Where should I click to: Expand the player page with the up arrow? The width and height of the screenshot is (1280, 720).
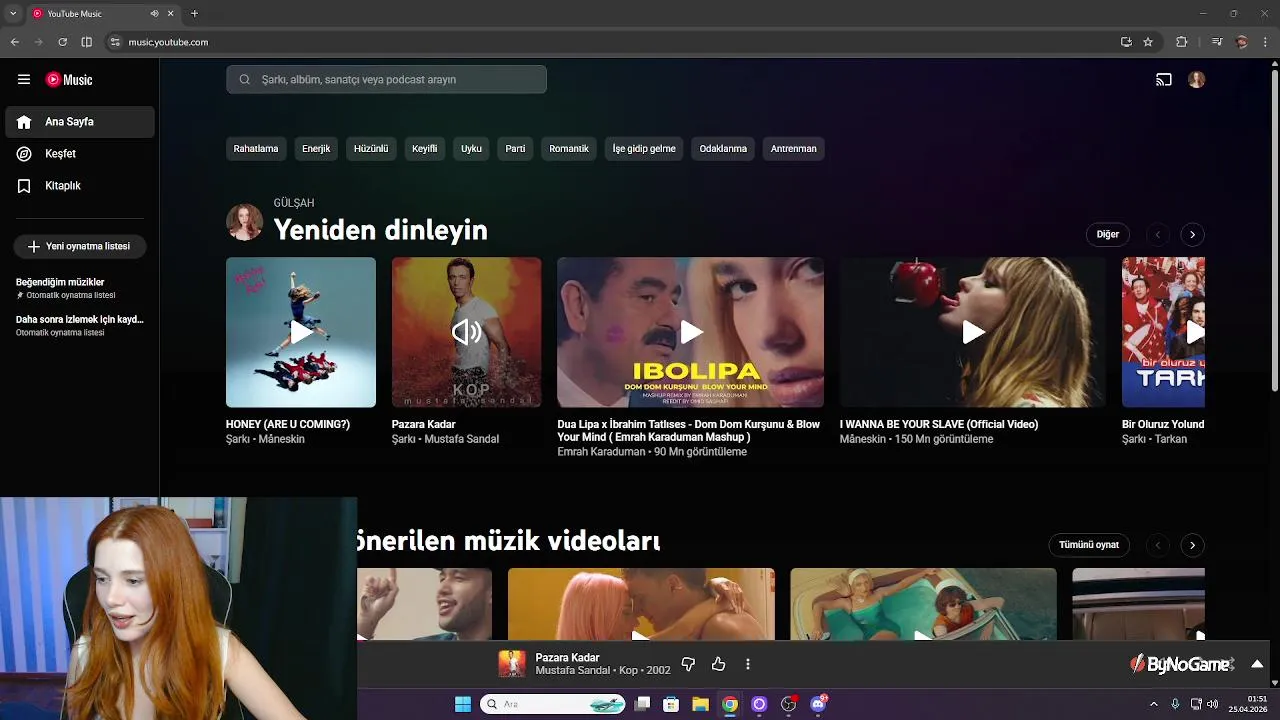coord(1257,664)
